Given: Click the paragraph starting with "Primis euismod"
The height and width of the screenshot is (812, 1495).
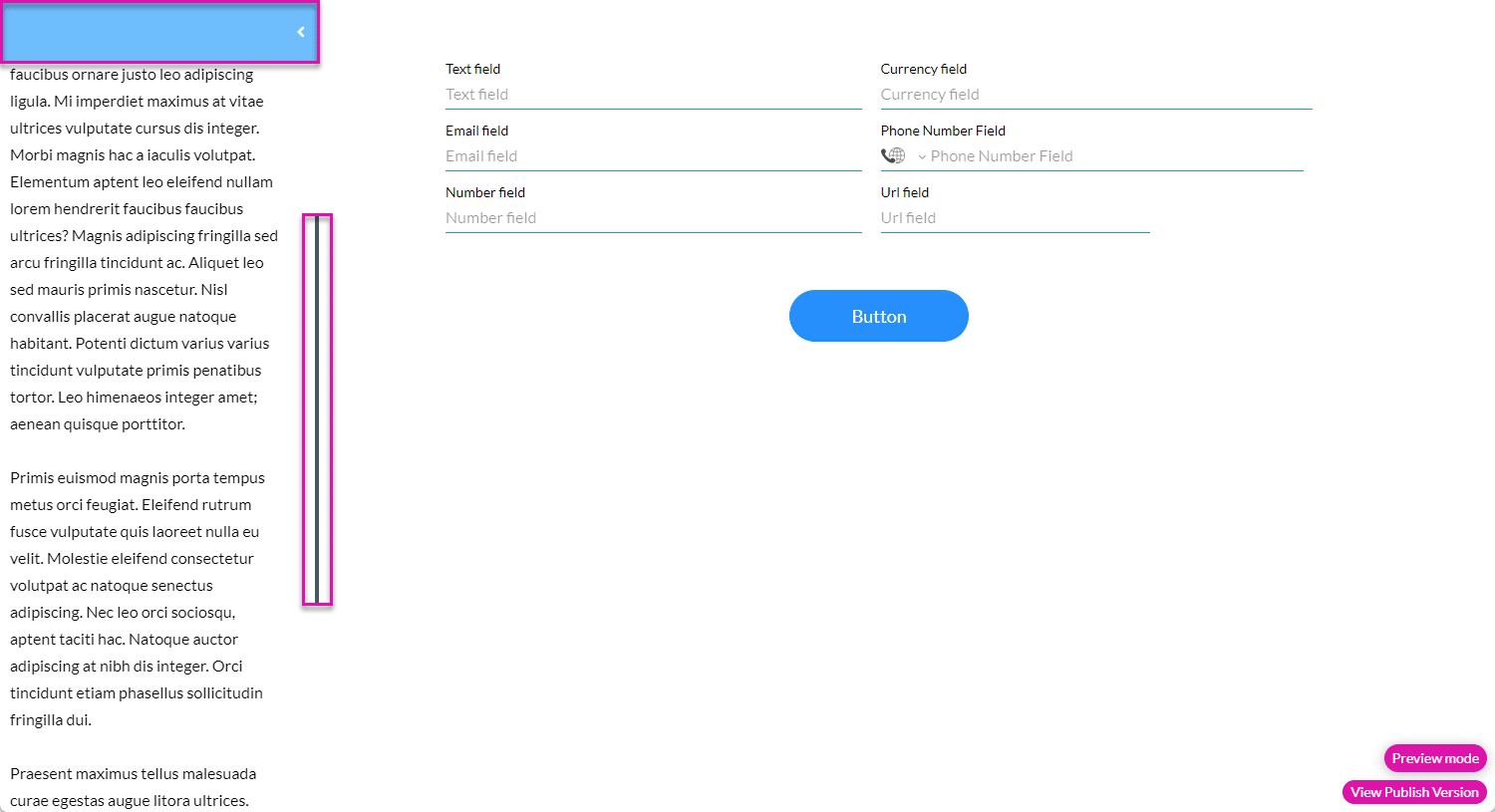Looking at the screenshot, I should [x=137, y=598].
